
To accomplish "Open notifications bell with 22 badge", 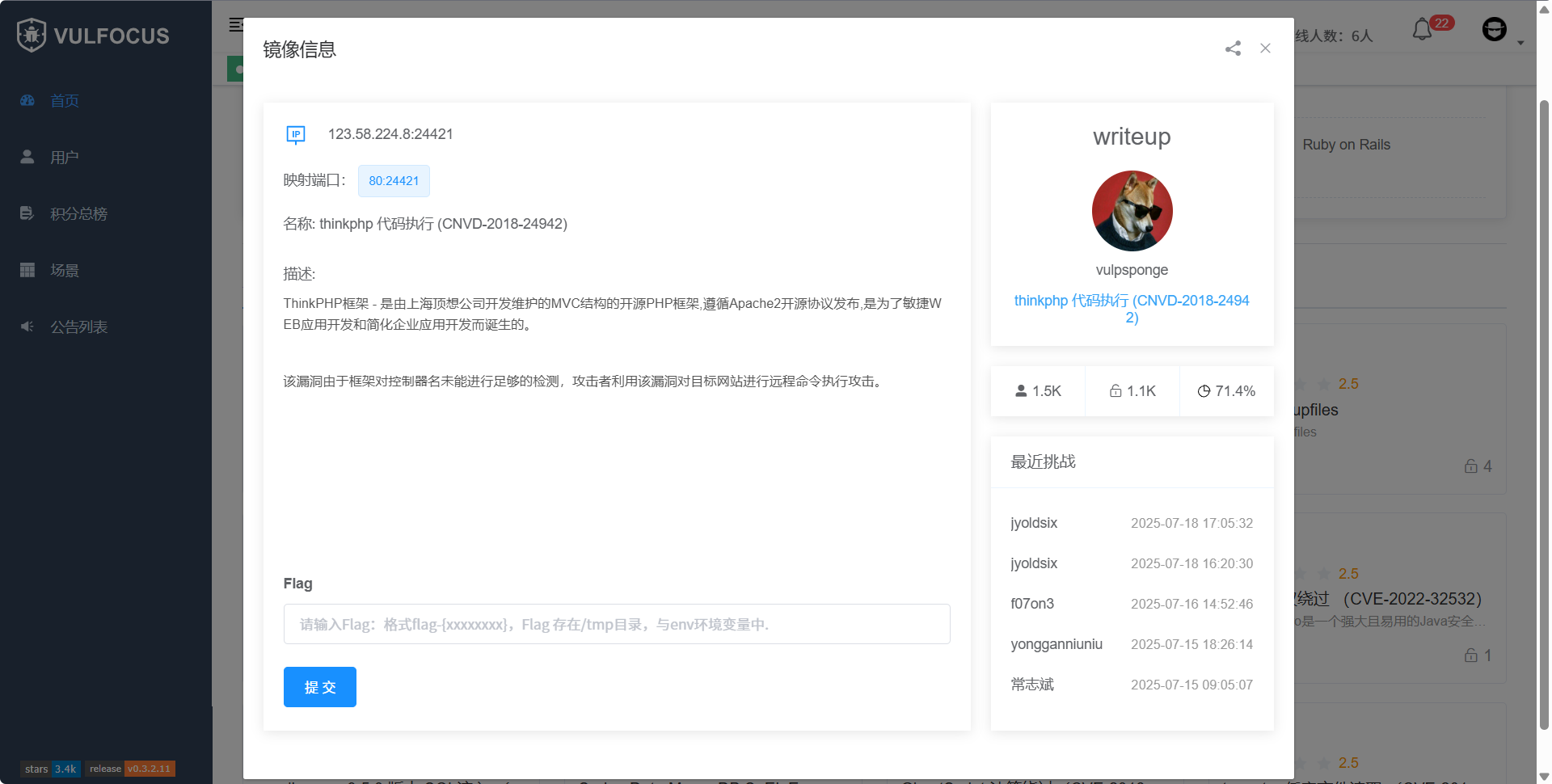I will coord(1423,30).
